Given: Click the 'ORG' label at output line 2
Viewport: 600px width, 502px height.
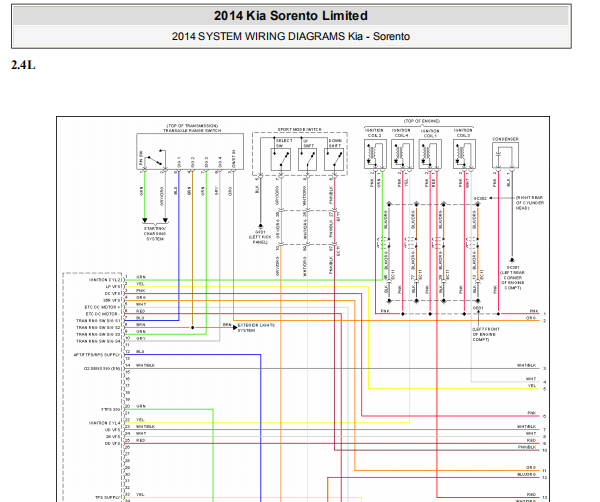Looking at the screenshot, I should pos(531,318).
